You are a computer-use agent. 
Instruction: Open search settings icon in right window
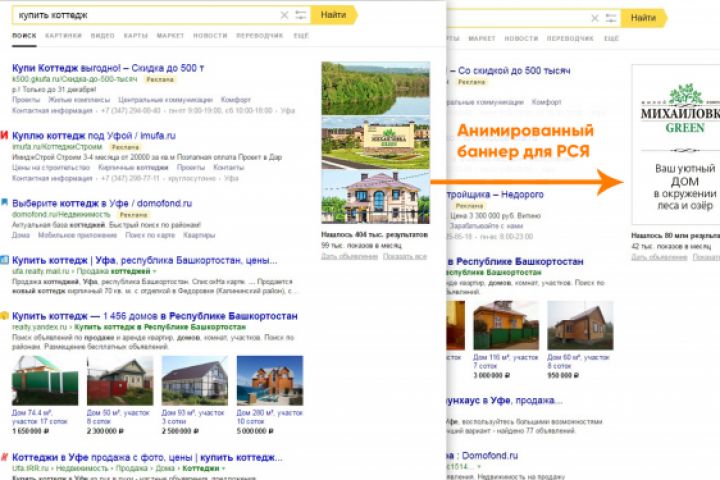pyautogui.click(x=611, y=18)
